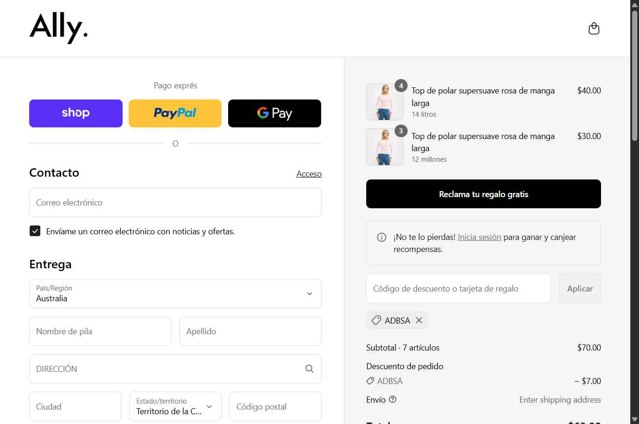Viewport: 639px width, 424px height.
Task: Click the Envío help question icon
Action: pos(392,400)
